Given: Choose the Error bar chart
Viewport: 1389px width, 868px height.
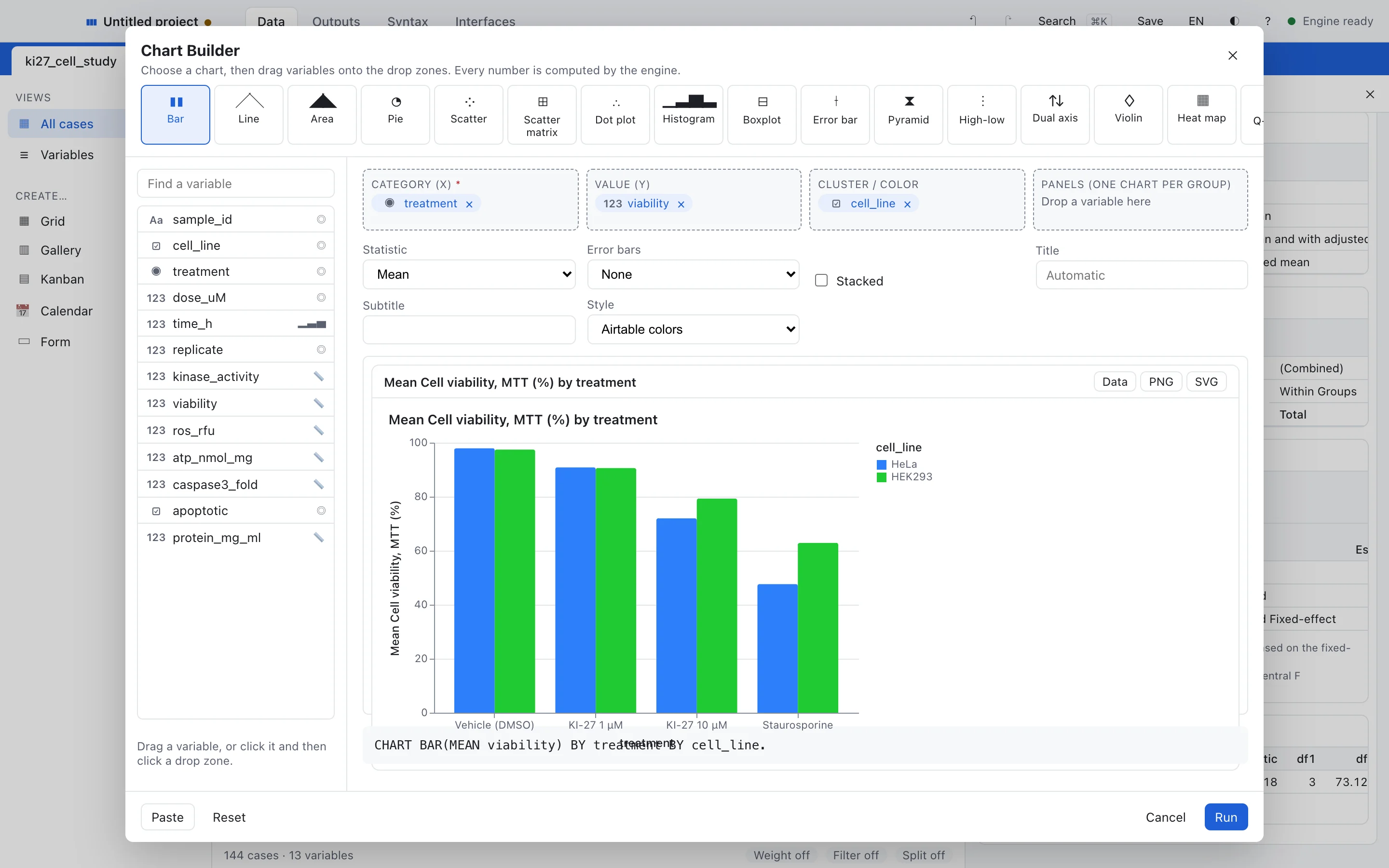Looking at the screenshot, I should pyautogui.click(x=835, y=114).
